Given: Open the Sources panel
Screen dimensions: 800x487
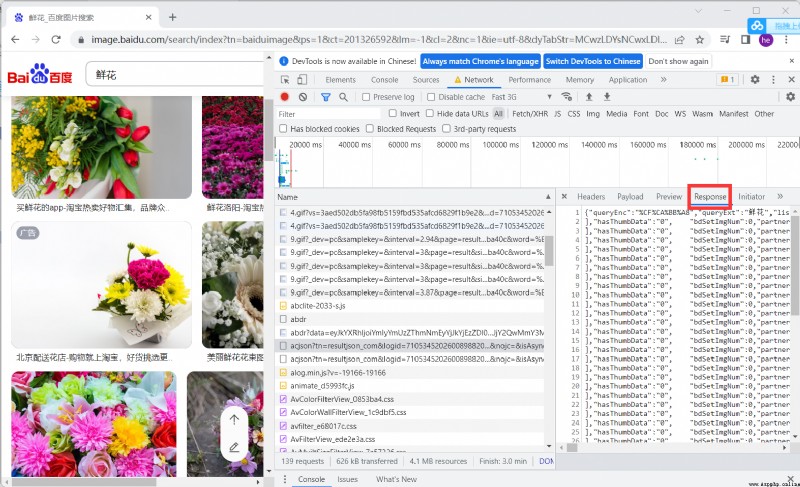Looking at the screenshot, I should click(x=426, y=80).
